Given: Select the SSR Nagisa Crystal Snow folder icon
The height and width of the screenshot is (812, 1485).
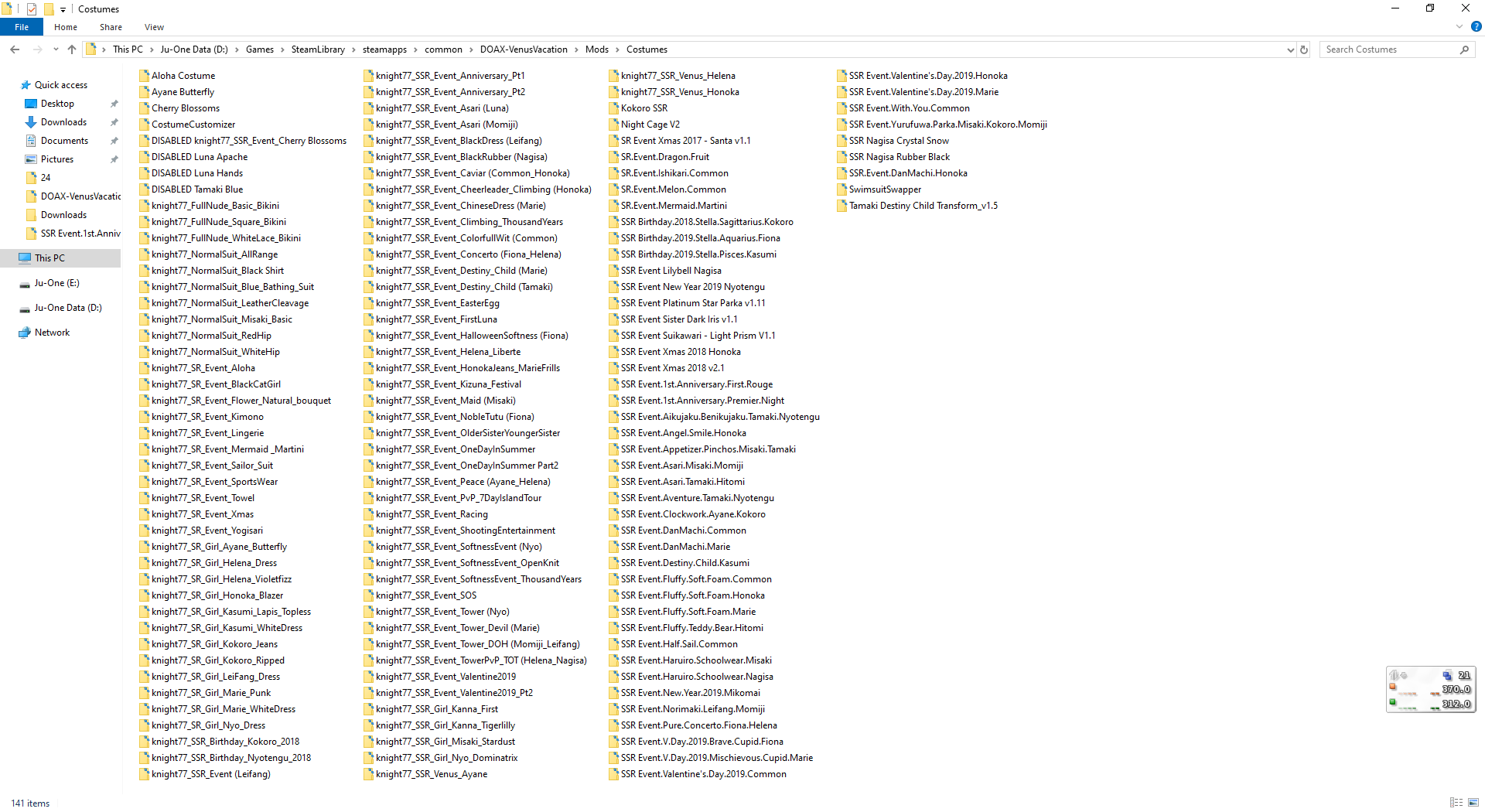Looking at the screenshot, I should [841, 141].
